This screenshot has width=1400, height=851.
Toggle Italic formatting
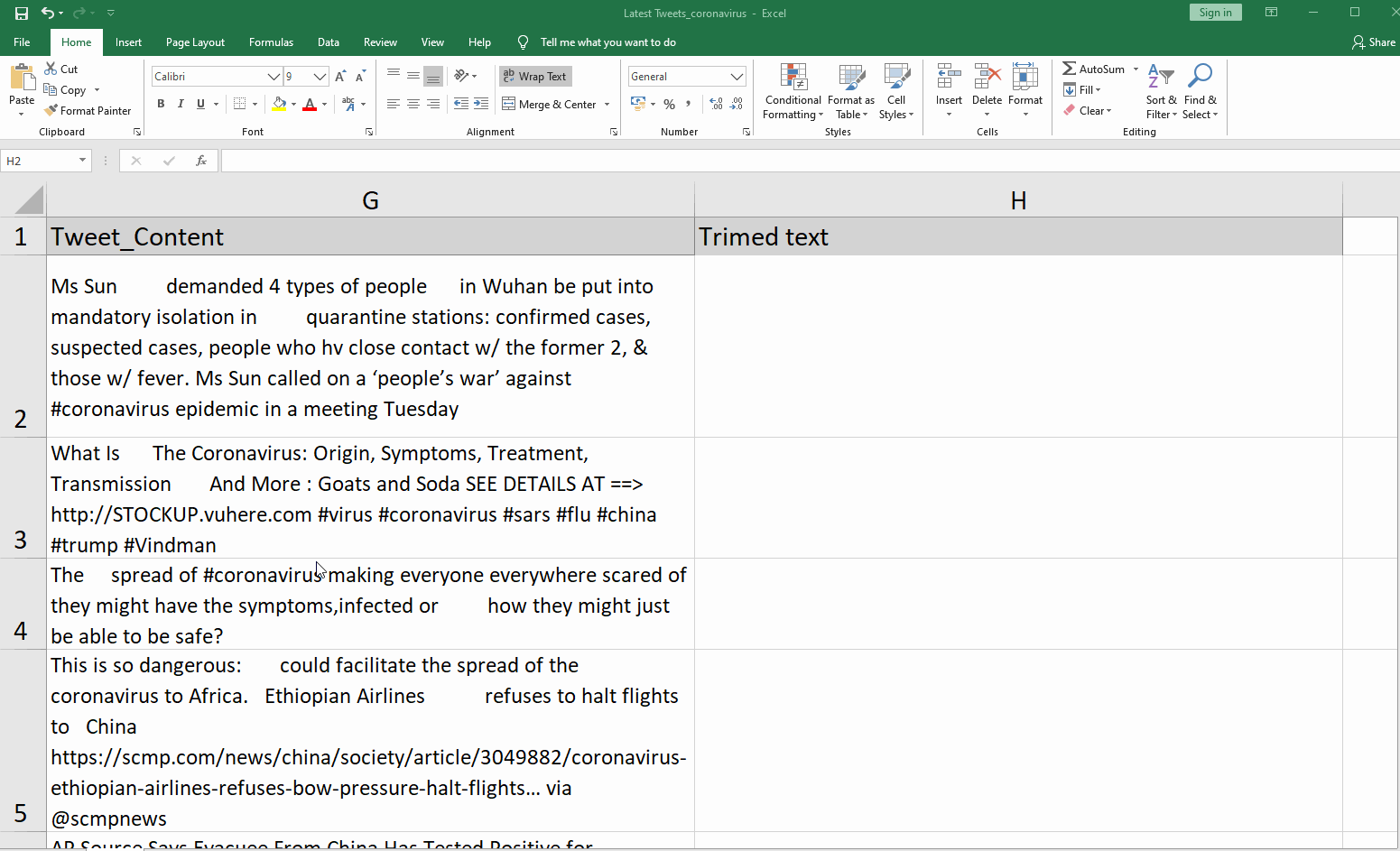tap(181, 104)
